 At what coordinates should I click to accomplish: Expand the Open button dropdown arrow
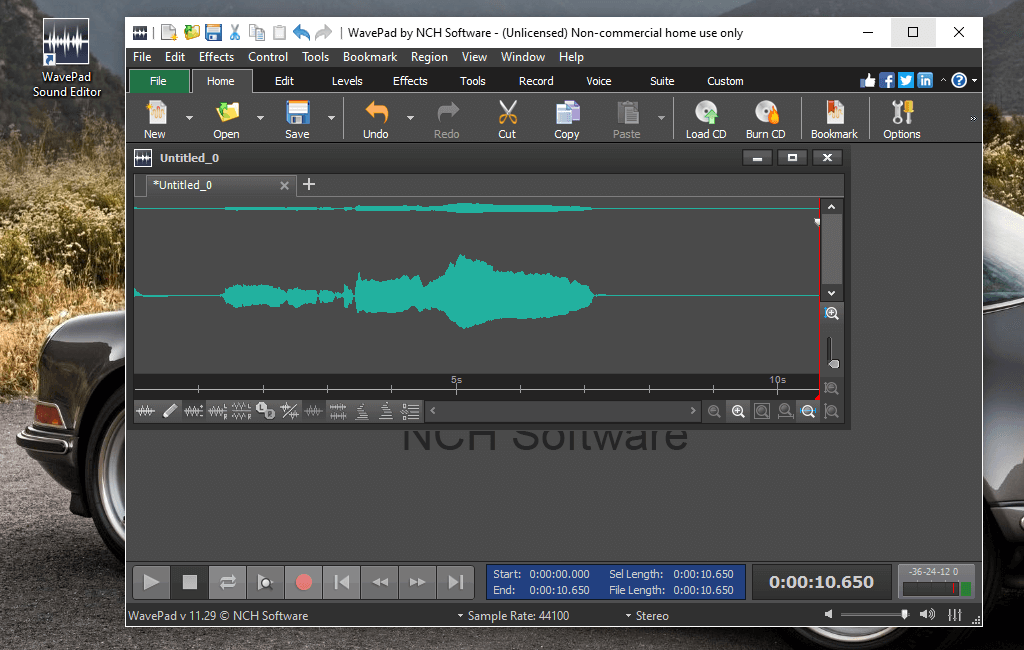pyautogui.click(x=261, y=118)
